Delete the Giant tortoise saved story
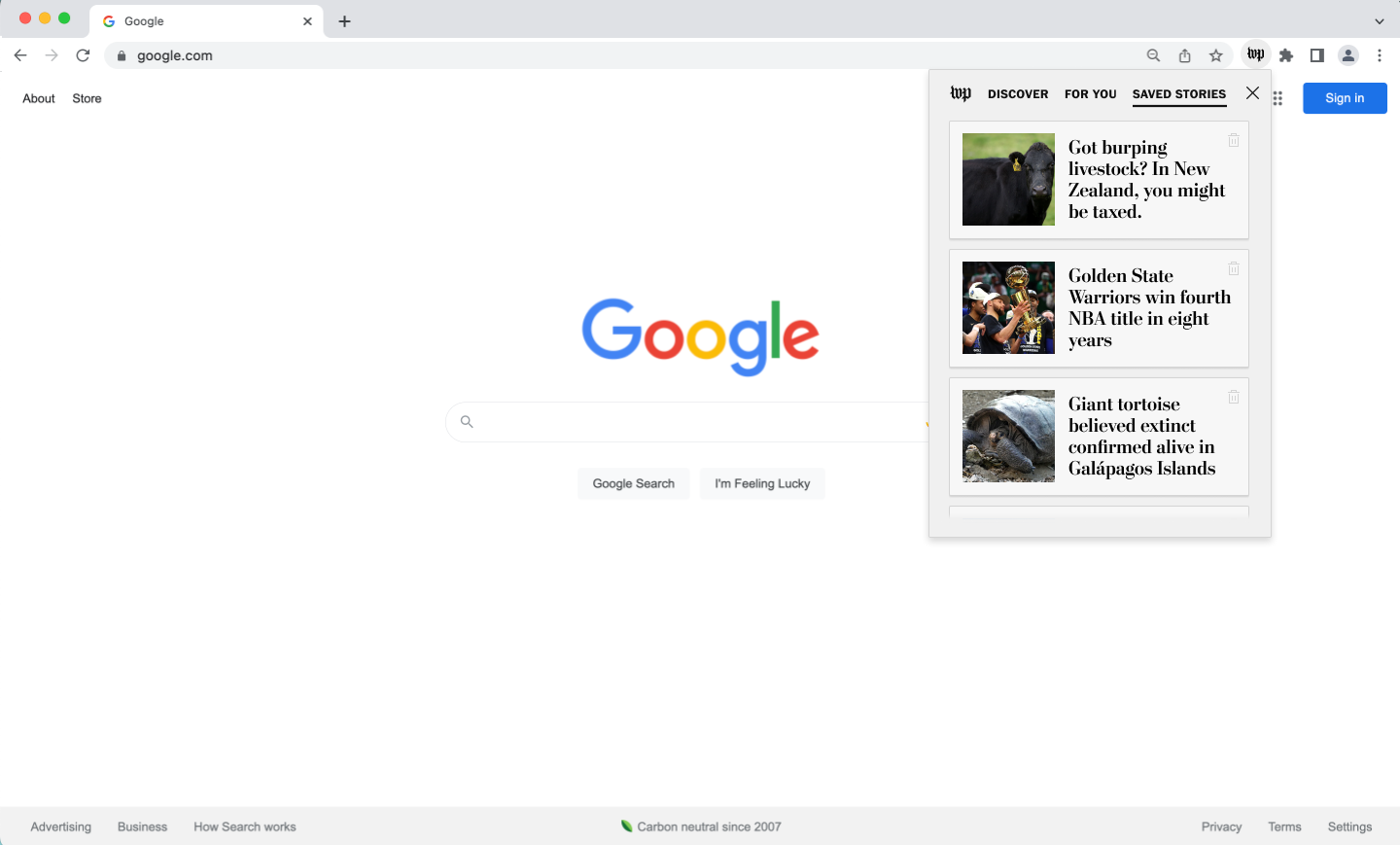The image size is (1400, 845). pyautogui.click(x=1234, y=397)
